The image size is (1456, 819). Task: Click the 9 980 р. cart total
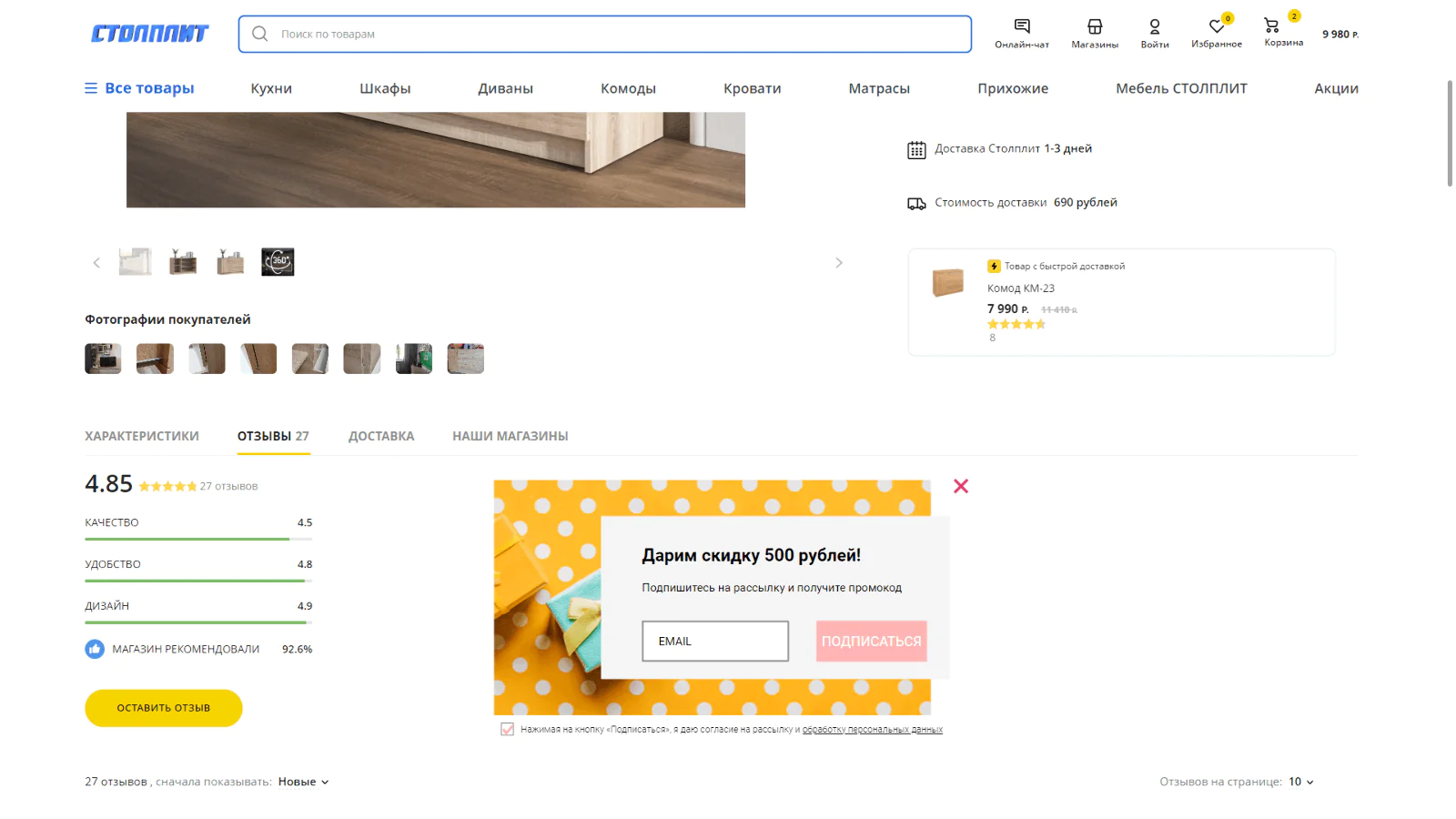click(x=1340, y=35)
